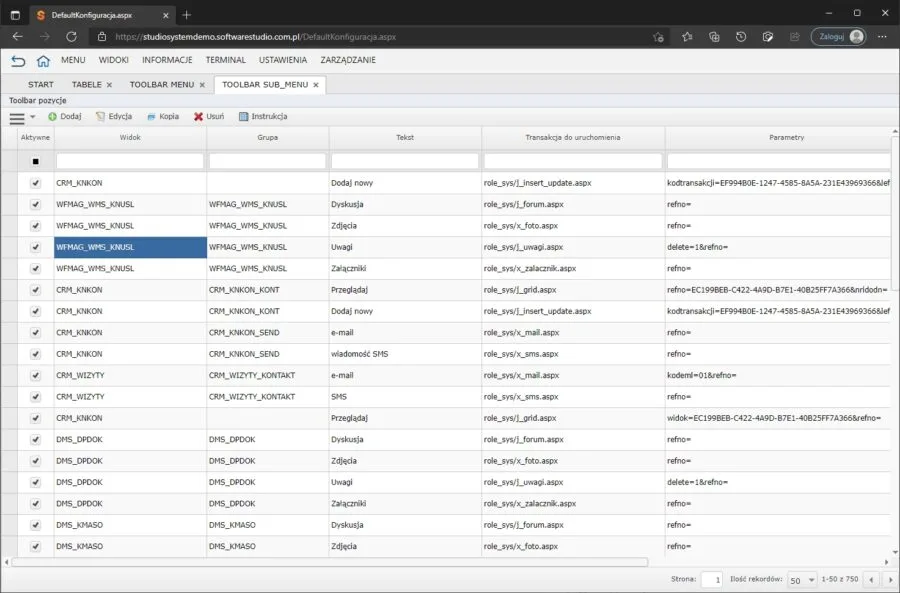Toggle the Aktywne filter checkbox in header
The height and width of the screenshot is (593, 900).
36,161
